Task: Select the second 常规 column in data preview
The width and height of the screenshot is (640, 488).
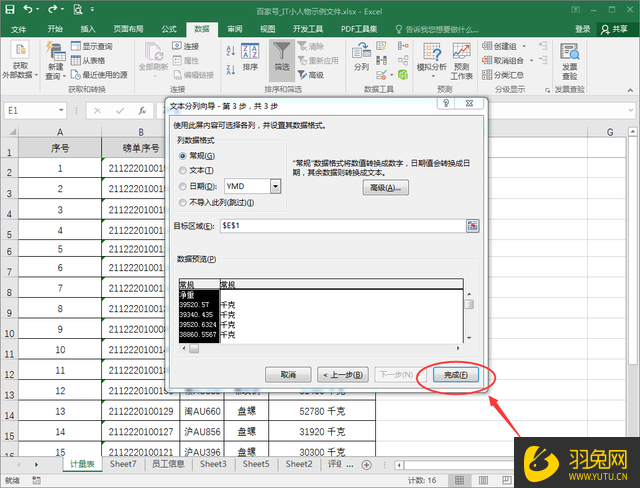Action: click(341, 284)
